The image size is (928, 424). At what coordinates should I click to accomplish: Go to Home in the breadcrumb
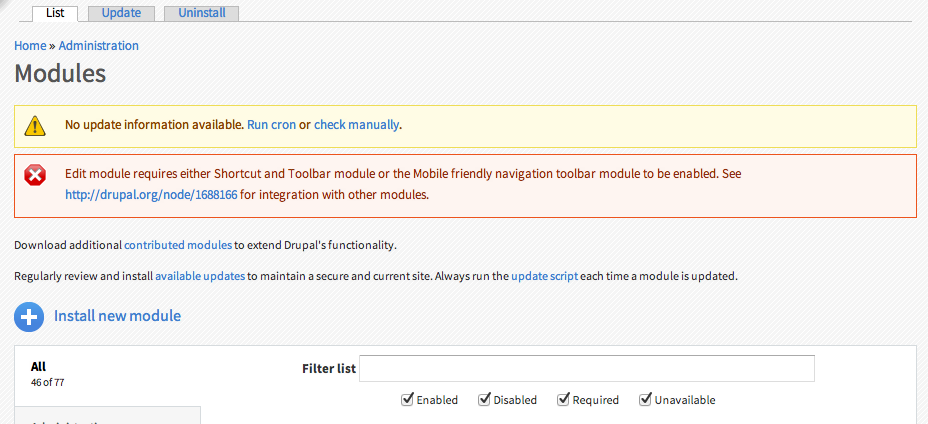(x=30, y=46)
